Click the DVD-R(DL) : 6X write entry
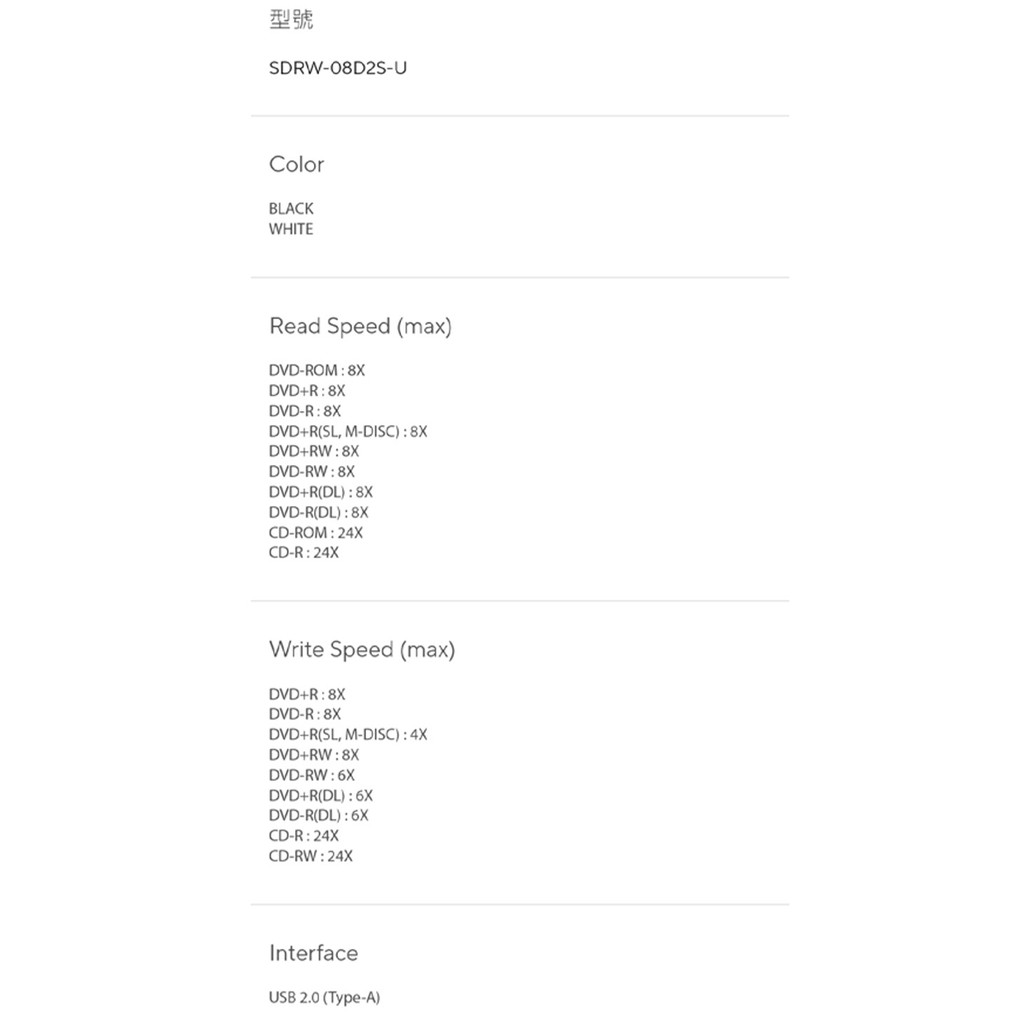The height and width of the screenshot is (1024, 1024). (x=319, y=816)
